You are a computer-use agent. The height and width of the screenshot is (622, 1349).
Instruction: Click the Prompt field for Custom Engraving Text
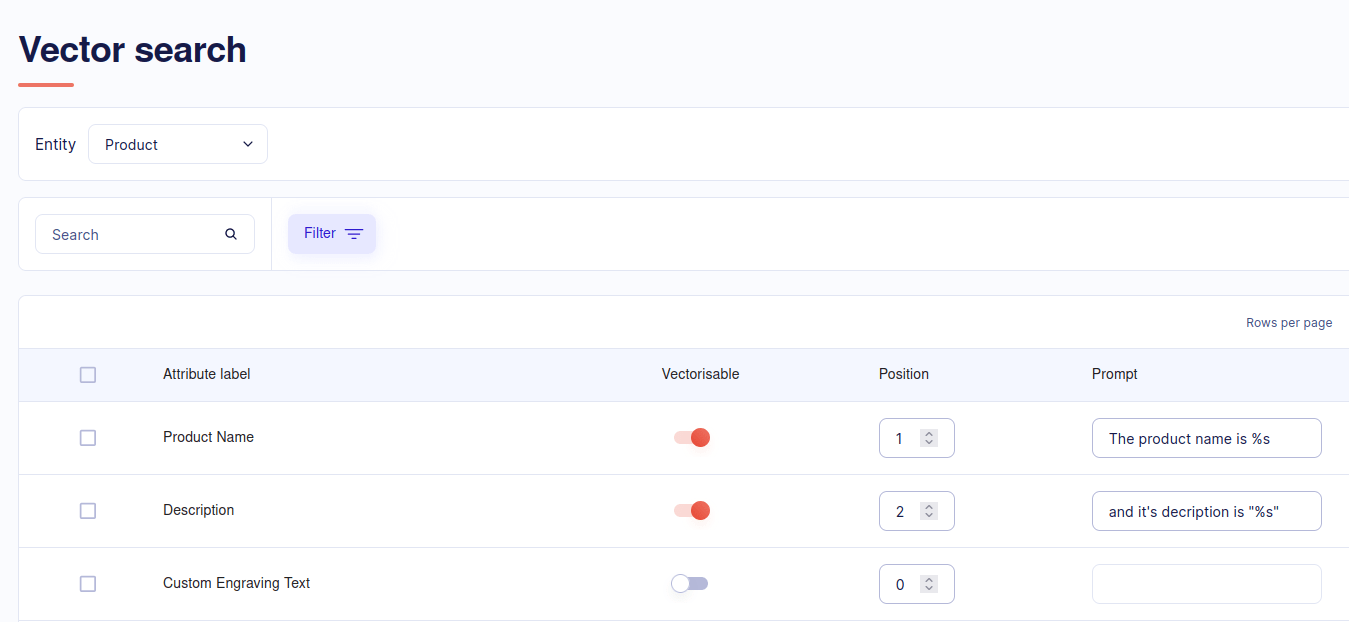pyautogui.click(x=1206, y=583)
